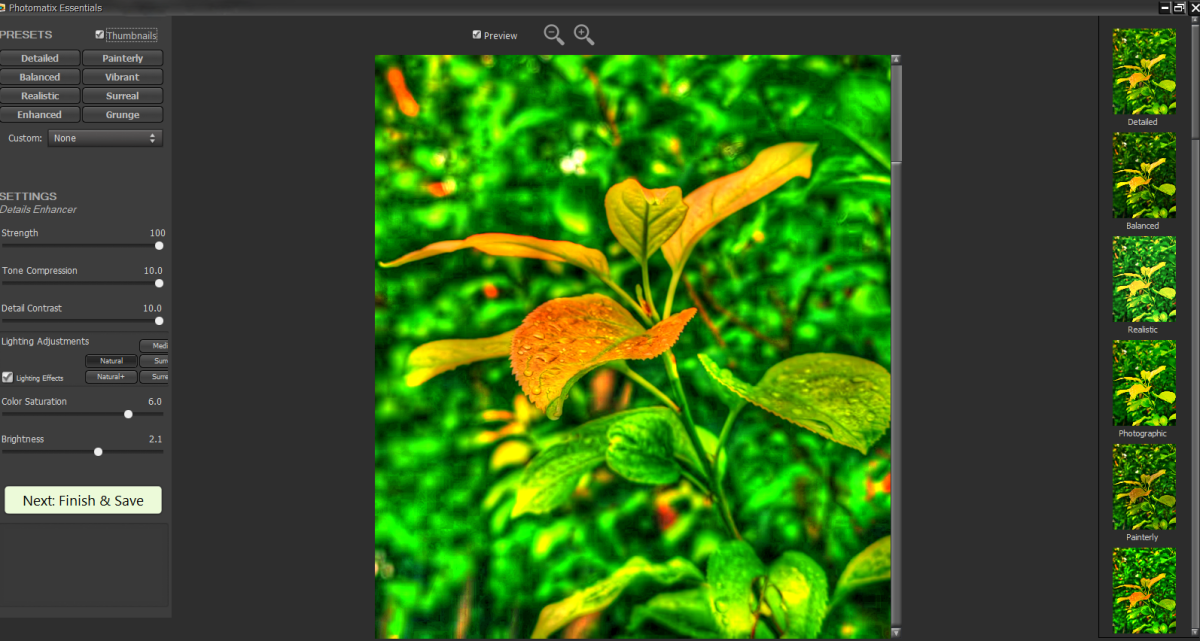Click the zoom out magnifier icon
Viewport: 1200px width, 641px height.
(553, 35)
